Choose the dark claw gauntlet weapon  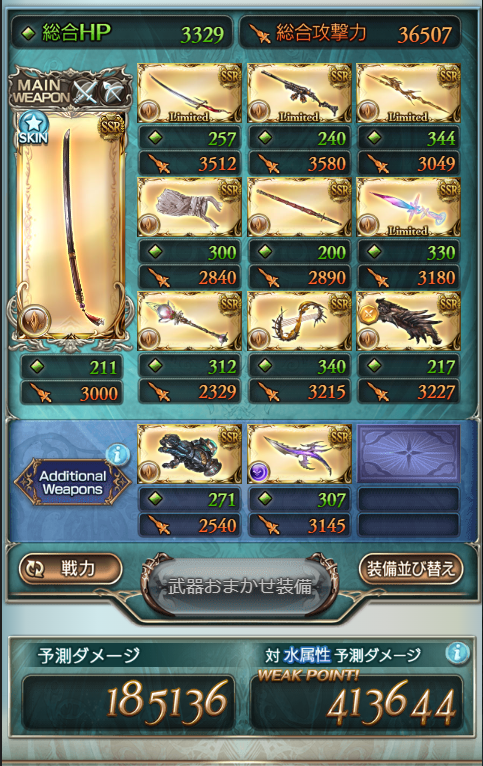408,321
